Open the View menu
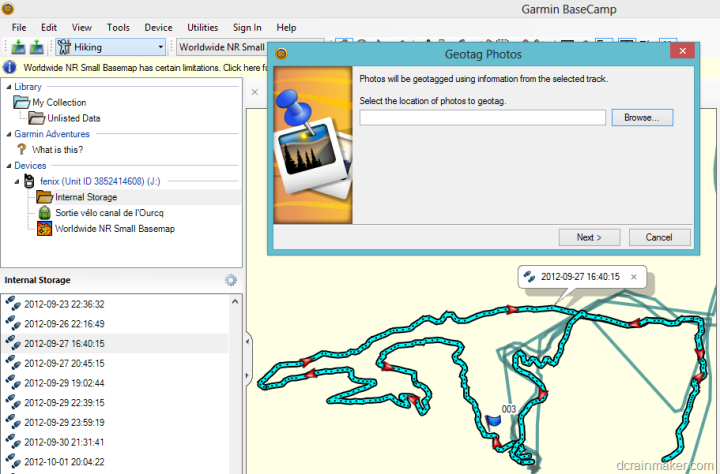The height and width of the screenshot is (474, 720). tap(81, 28)
